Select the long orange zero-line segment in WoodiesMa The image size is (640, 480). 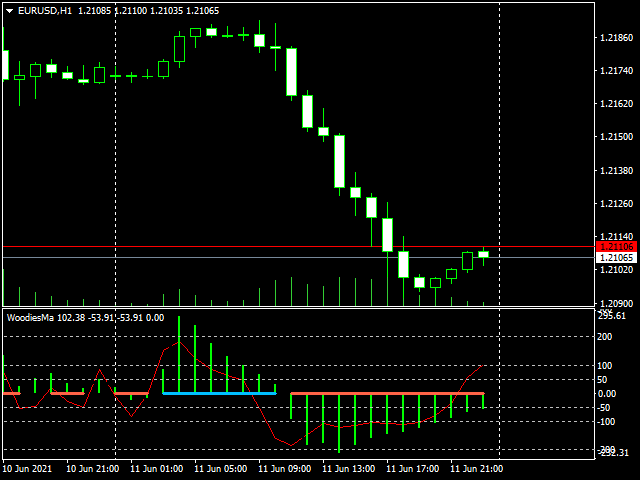(x=387, y=393)
